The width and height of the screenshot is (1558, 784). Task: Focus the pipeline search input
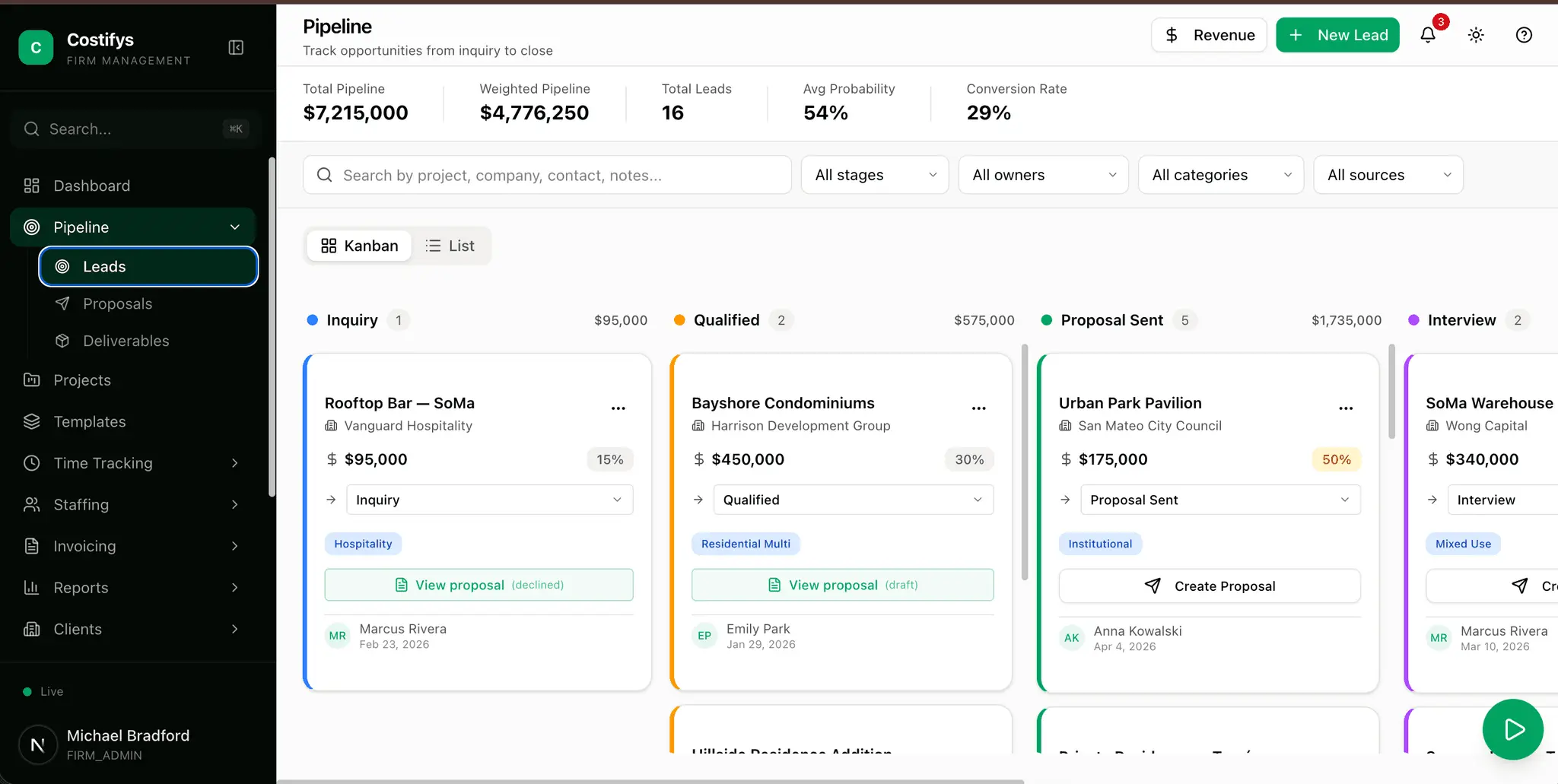point(547,175)
